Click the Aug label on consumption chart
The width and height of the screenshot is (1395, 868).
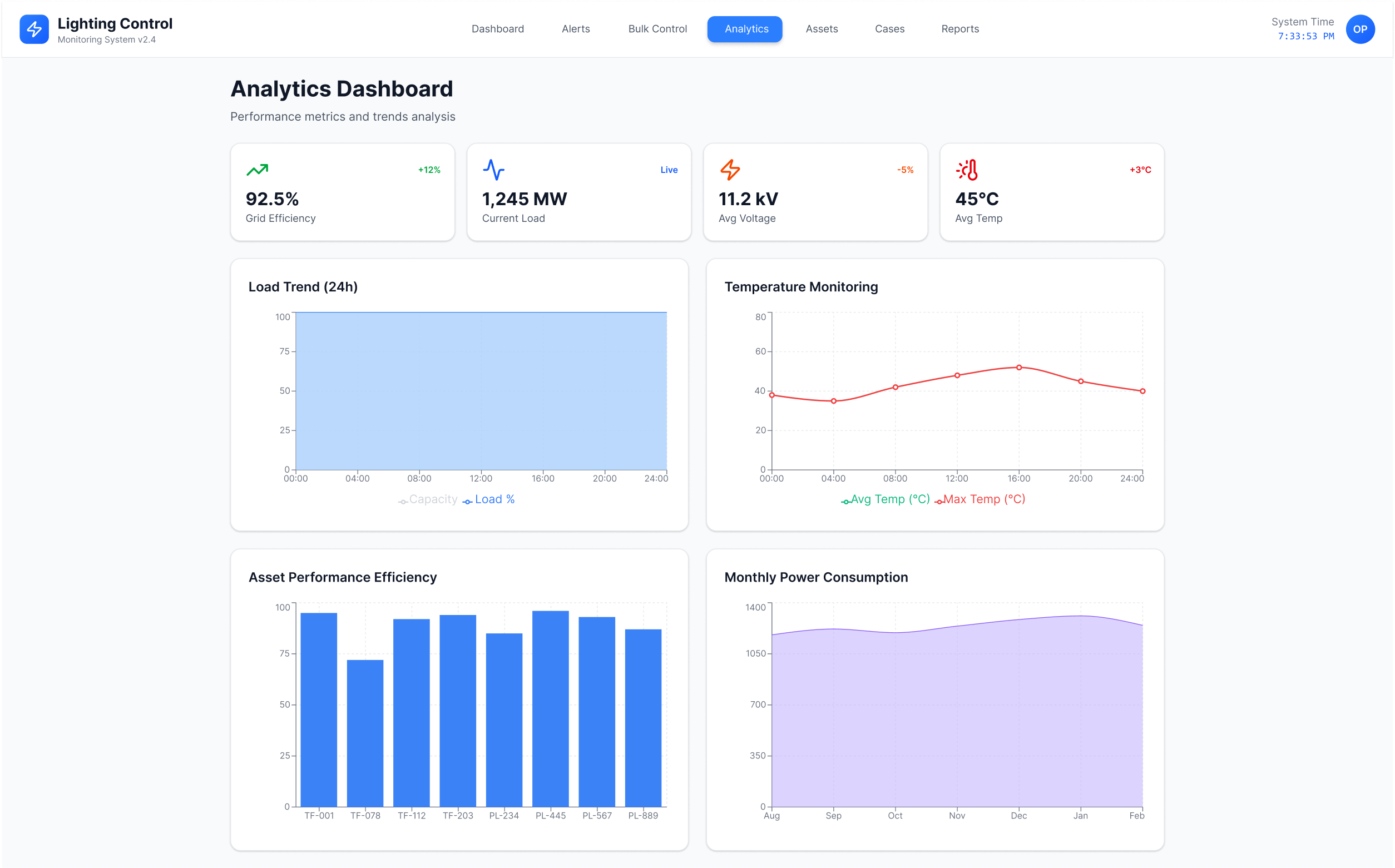click(771, 816)
